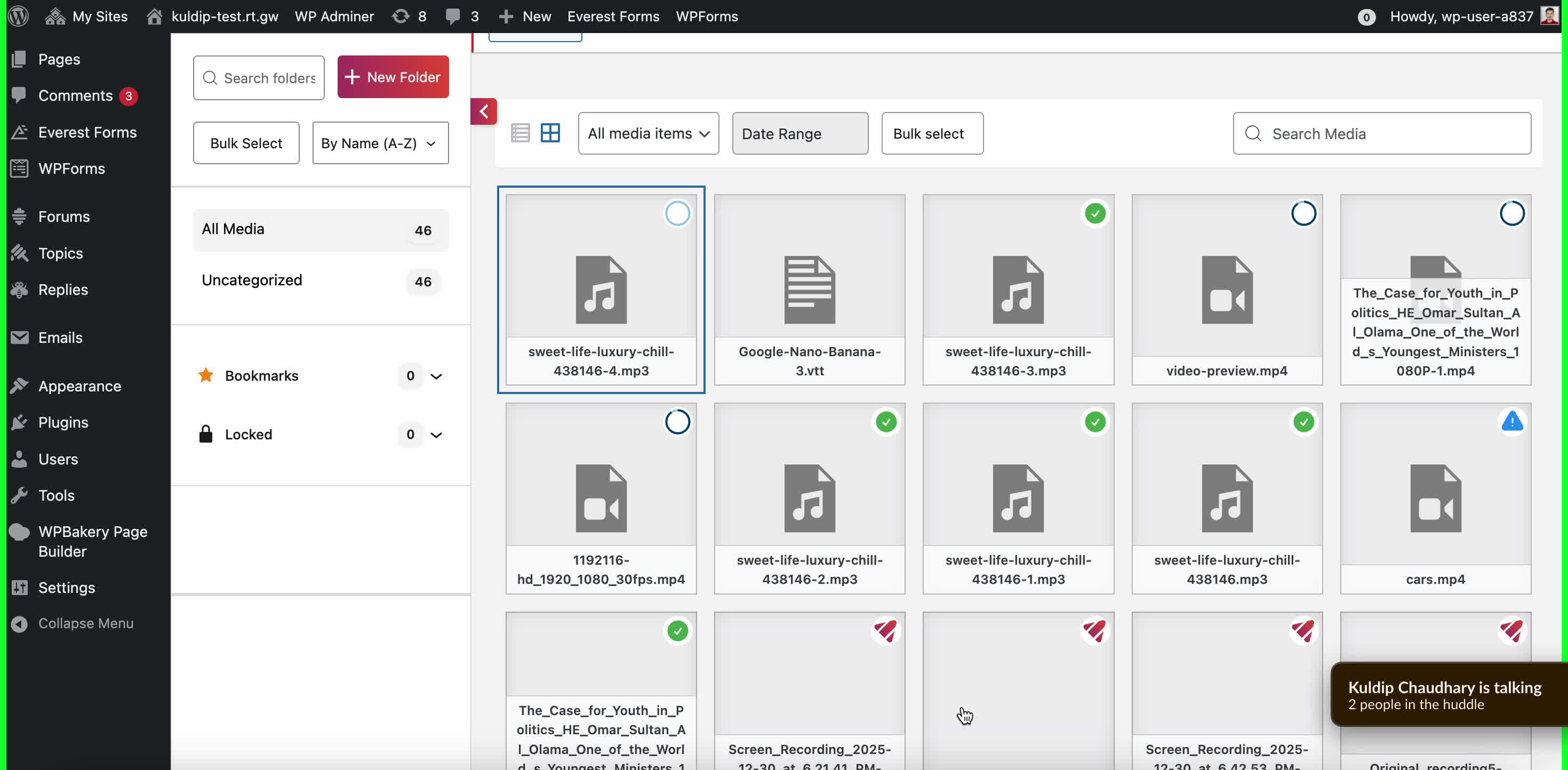Click Bulk select button in media toolbar
1568x770 pixels.
click(931, 133)
